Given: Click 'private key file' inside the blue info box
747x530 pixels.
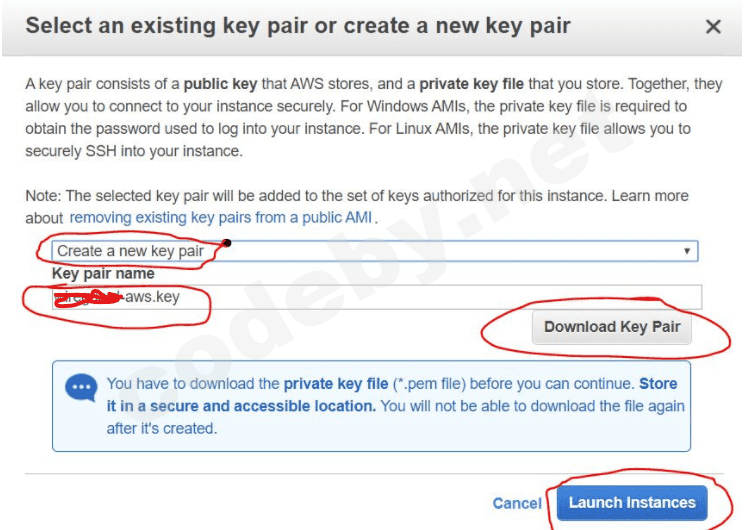Looking at the screenshot, I should (335, 383).
